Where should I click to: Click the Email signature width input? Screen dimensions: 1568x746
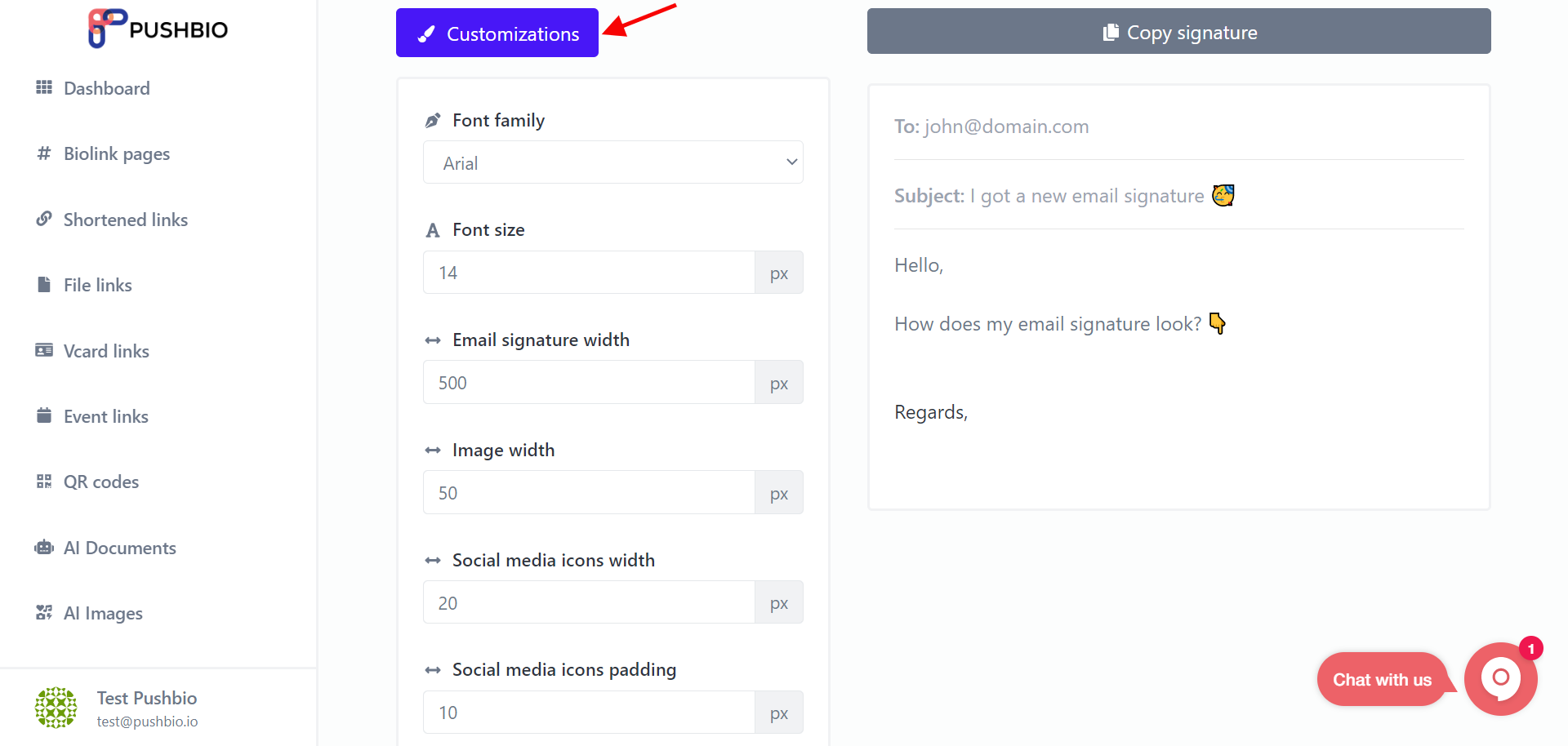(589, 383)
